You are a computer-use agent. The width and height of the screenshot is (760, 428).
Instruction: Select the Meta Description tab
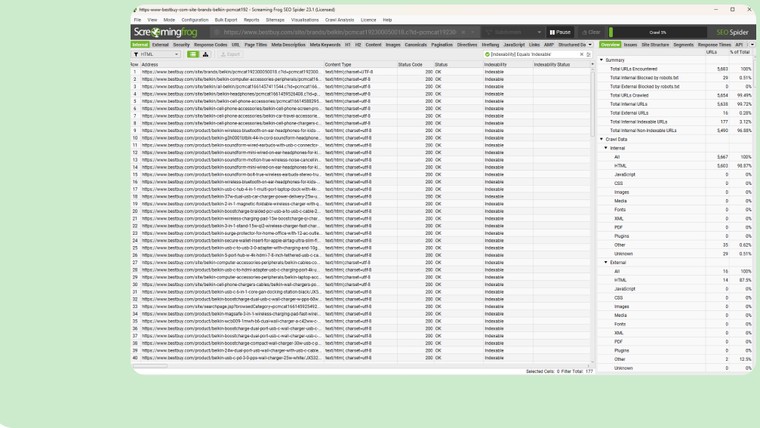pyautogui.click(x=288, y=45)
